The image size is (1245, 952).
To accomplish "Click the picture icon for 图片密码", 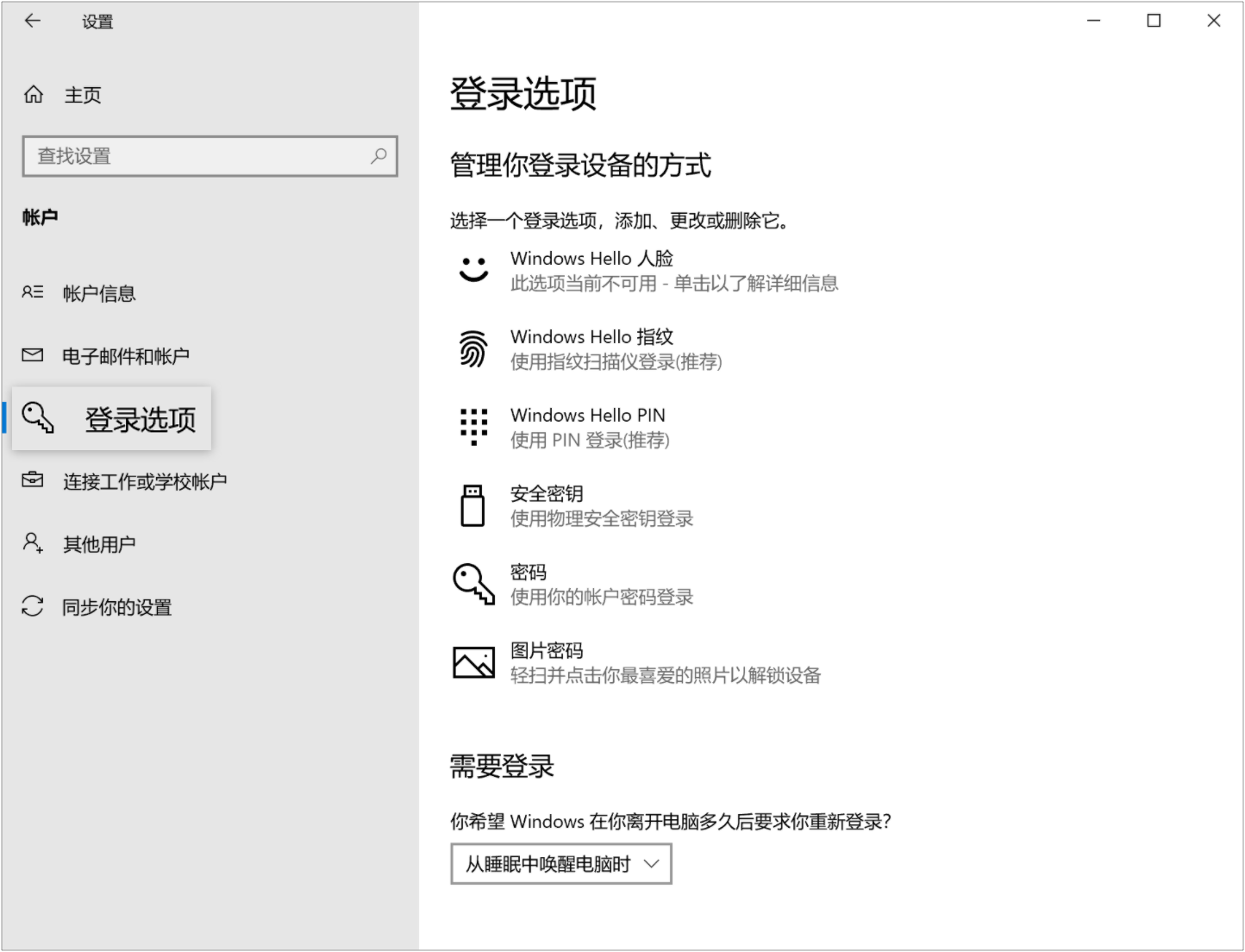I will [x=473, y=662].
